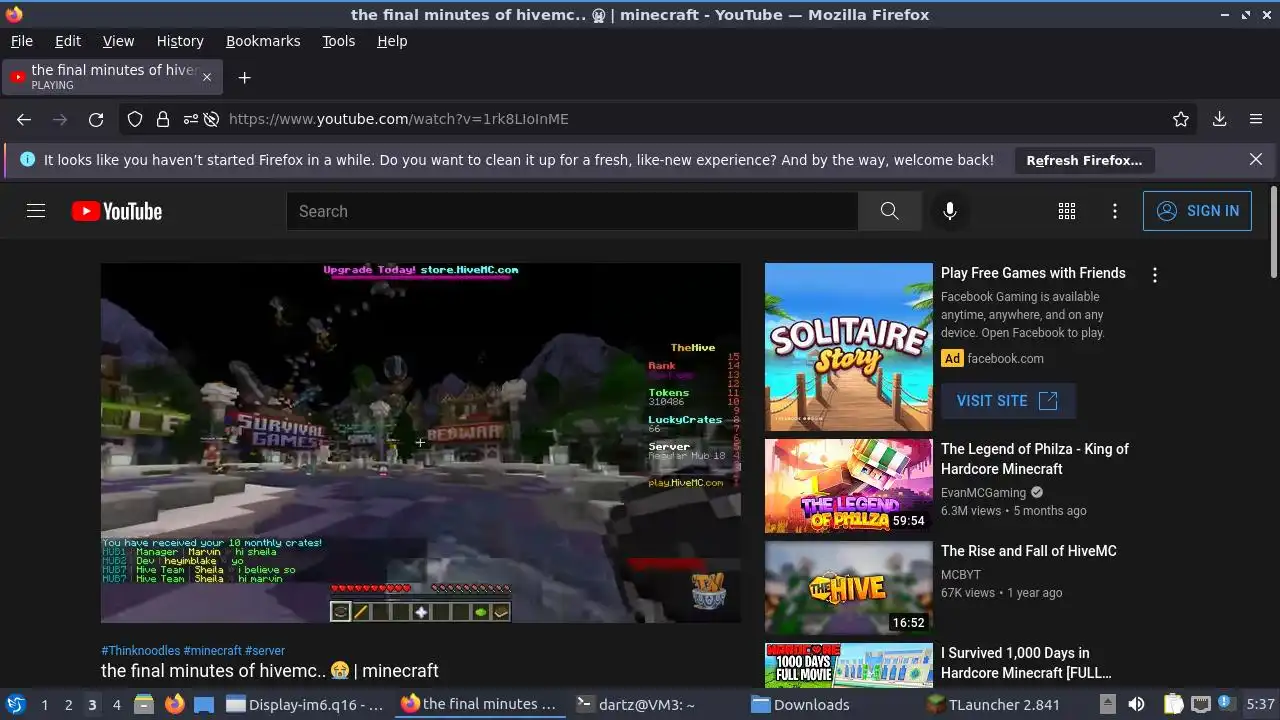This screenshot has width=1280, height=720.
Task: Reload the current YouTube page
Action: point(96,119)
